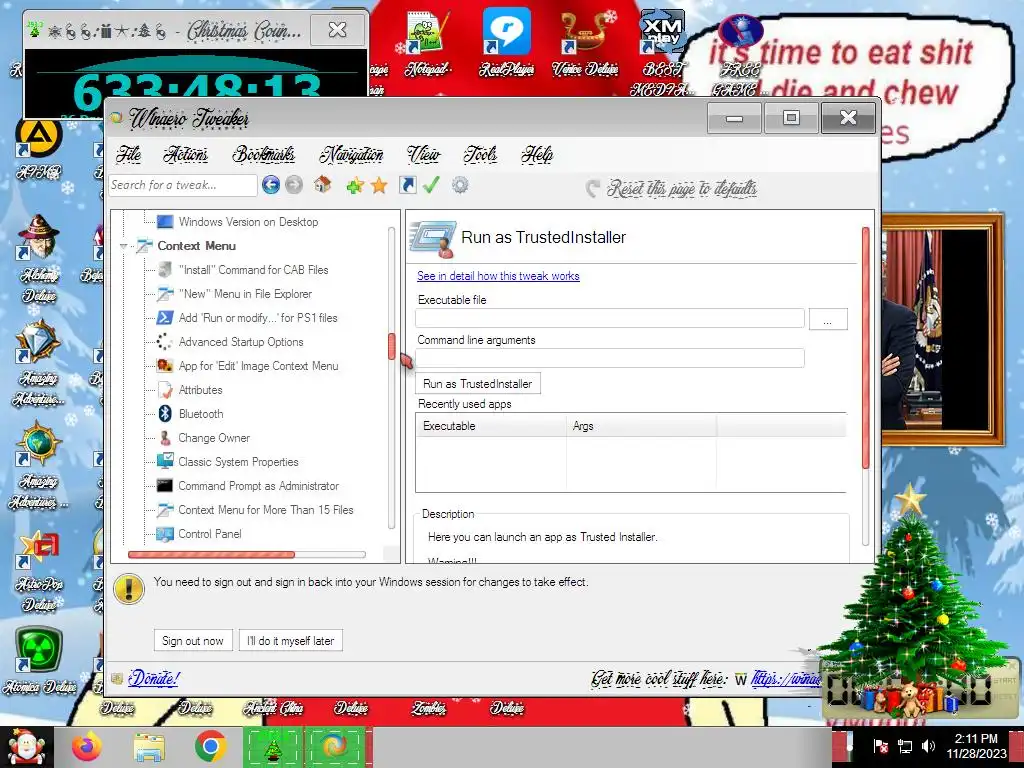Select Command Prompt as Administrator
Viewport: 1024px width, 768px height.
coord(258,487)
